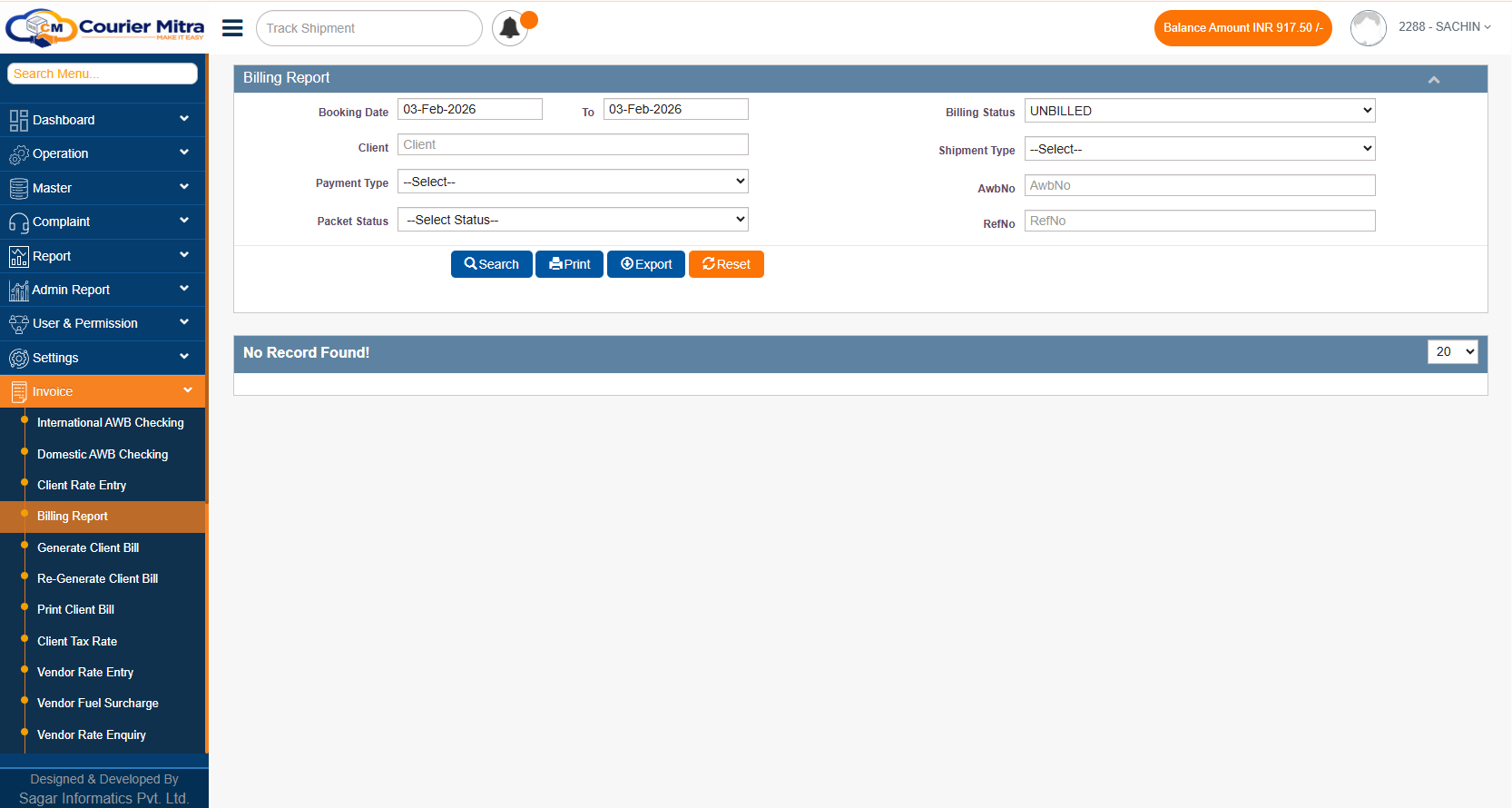Open the records-per-page 20 dropdown
Screen dimensions: 1512x808
[1452, 351]
